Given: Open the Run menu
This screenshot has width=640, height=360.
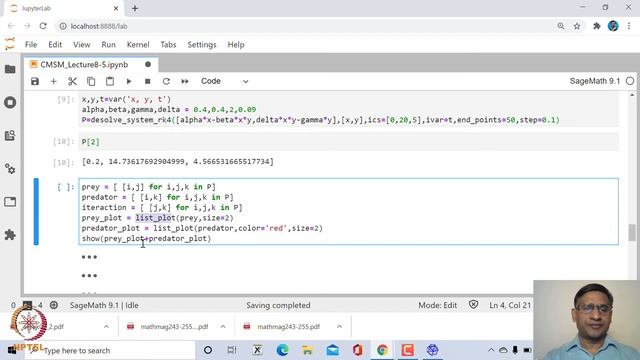Looking at the screenshot, I should point(109,44).
